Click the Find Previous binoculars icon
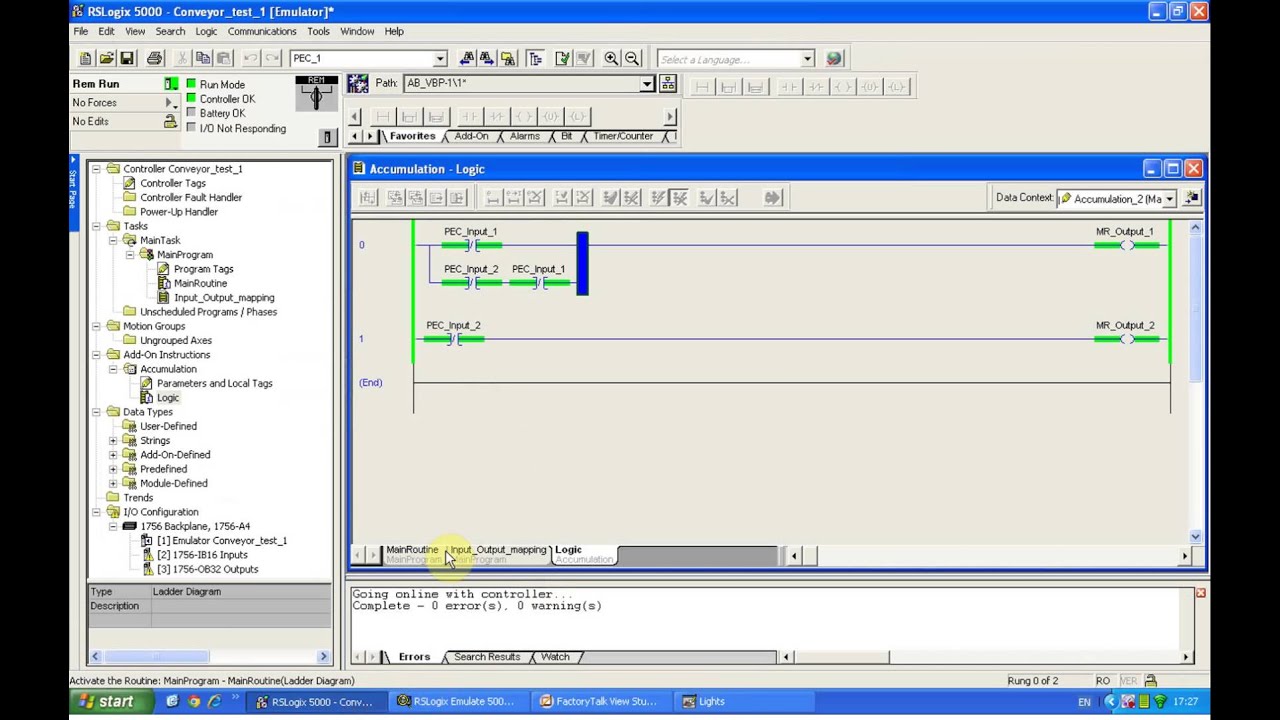 point(467,59)
